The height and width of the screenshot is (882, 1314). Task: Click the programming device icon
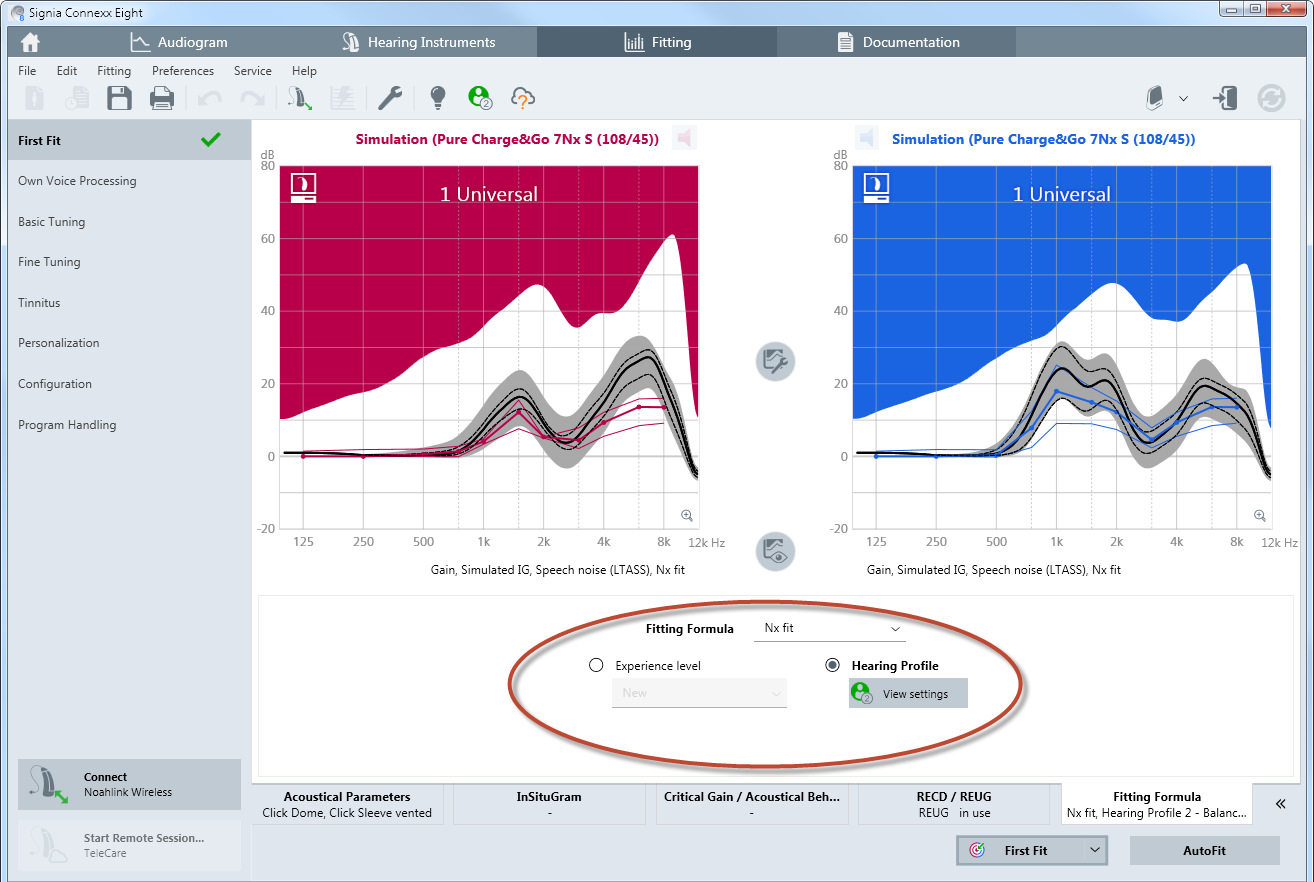click(1155, 98)
